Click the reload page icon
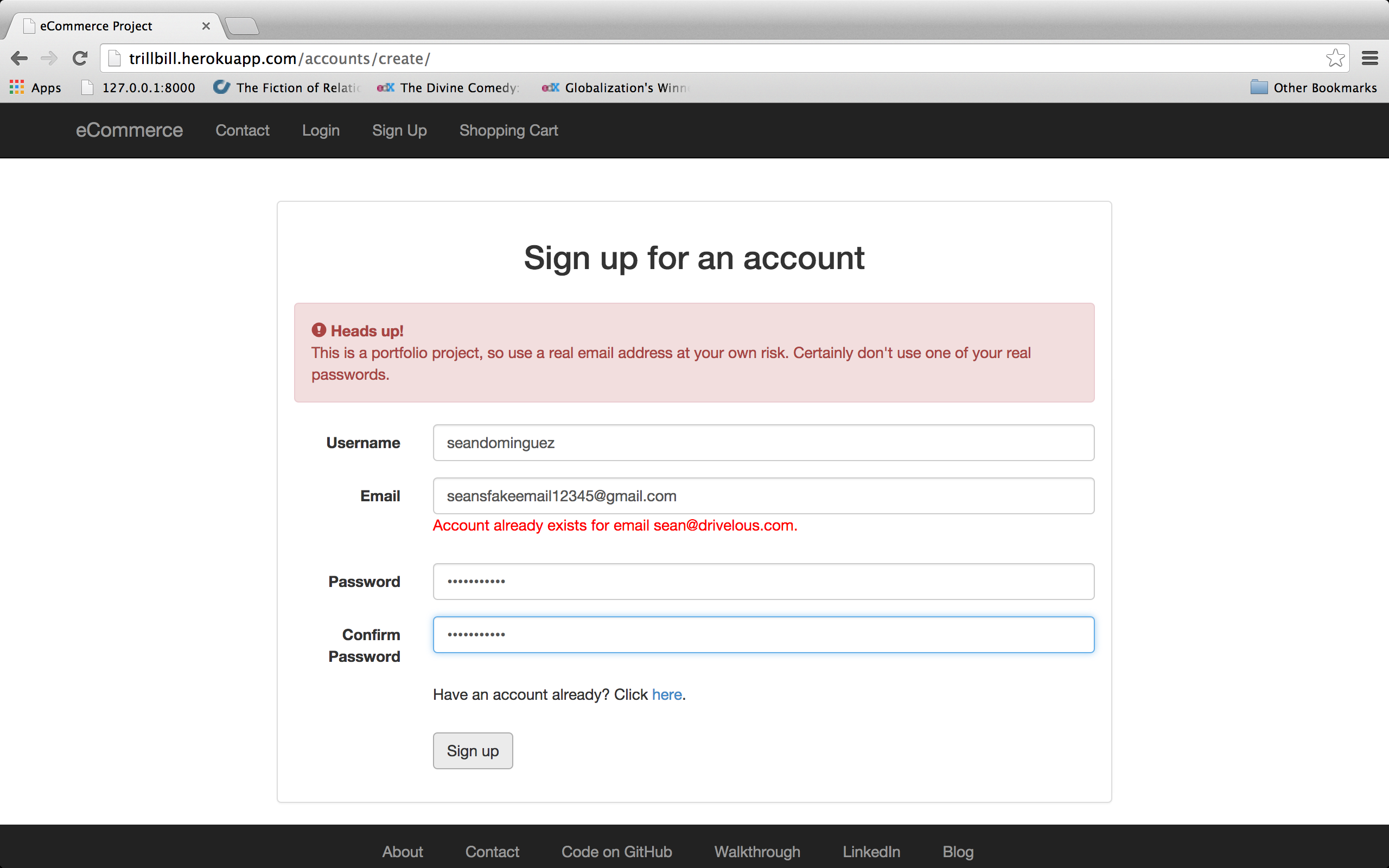This screenshot has height=868, width=1389. tap(80, 58)
